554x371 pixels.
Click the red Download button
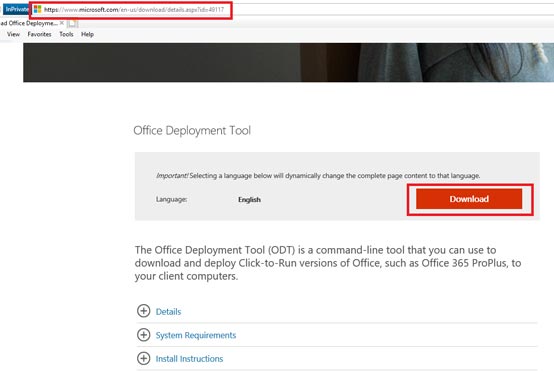(x=469, y=199)
